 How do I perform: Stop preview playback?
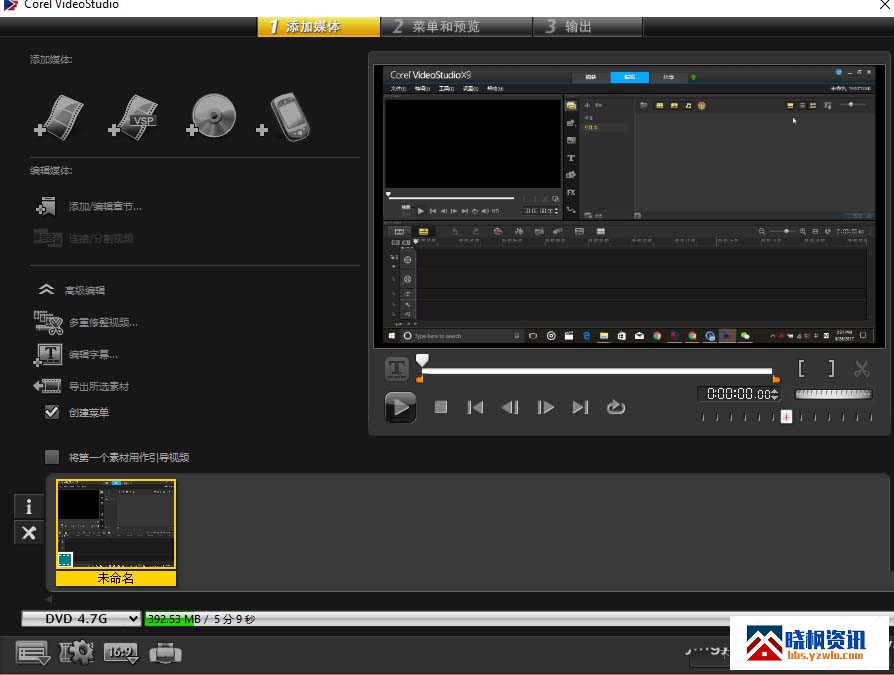[x=441, y=407]
